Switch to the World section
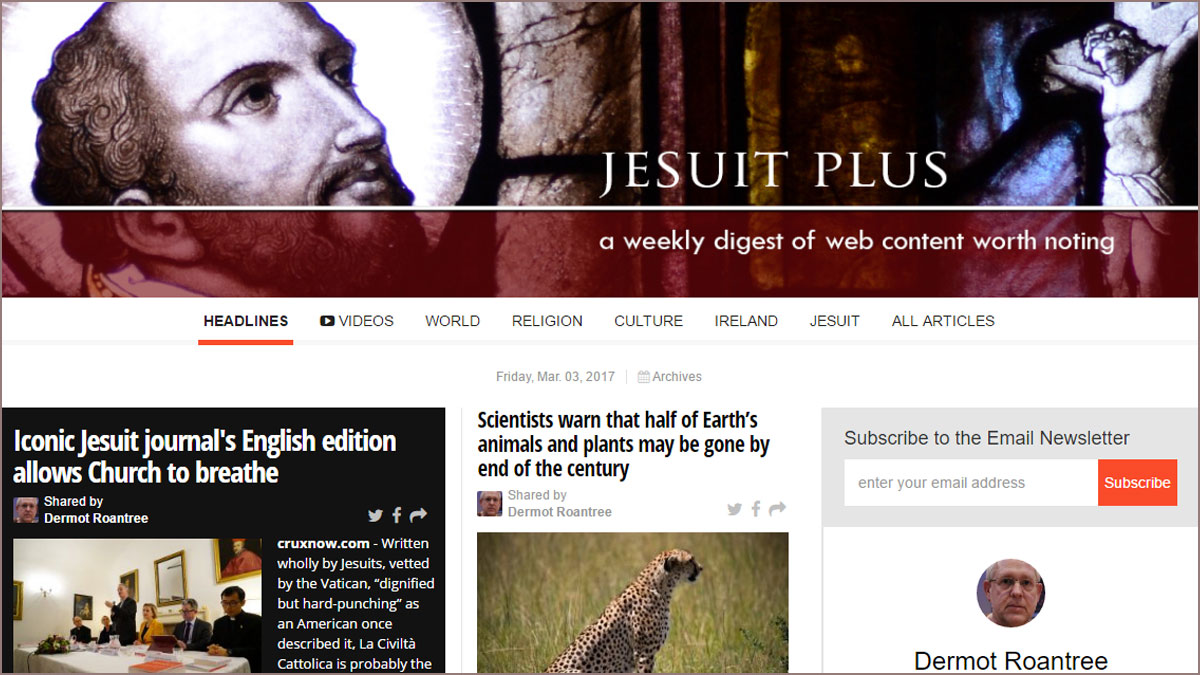 tap(452, 321)
